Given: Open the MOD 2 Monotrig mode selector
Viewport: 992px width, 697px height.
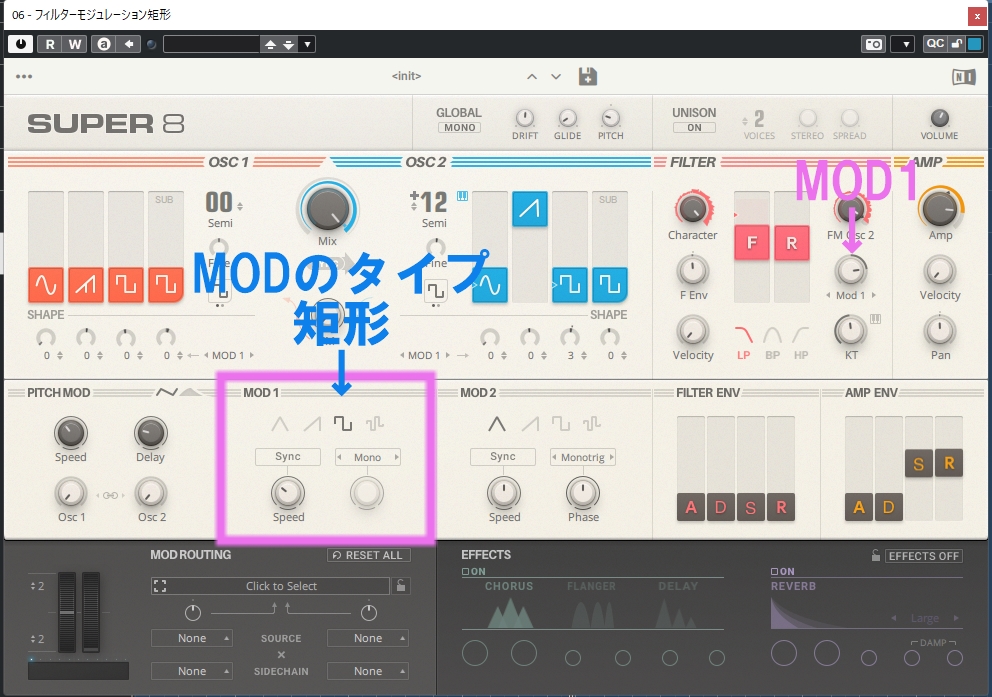Looking at the screenshot, I should [x=583, y=457].
